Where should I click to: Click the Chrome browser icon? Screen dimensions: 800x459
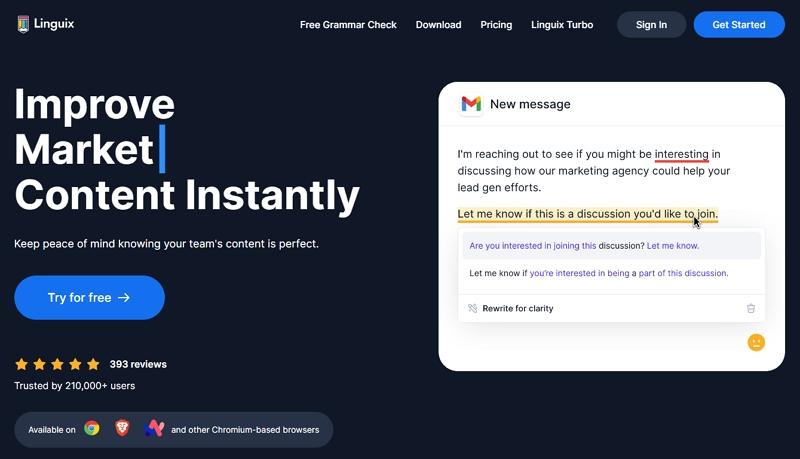tap(92, 429)
